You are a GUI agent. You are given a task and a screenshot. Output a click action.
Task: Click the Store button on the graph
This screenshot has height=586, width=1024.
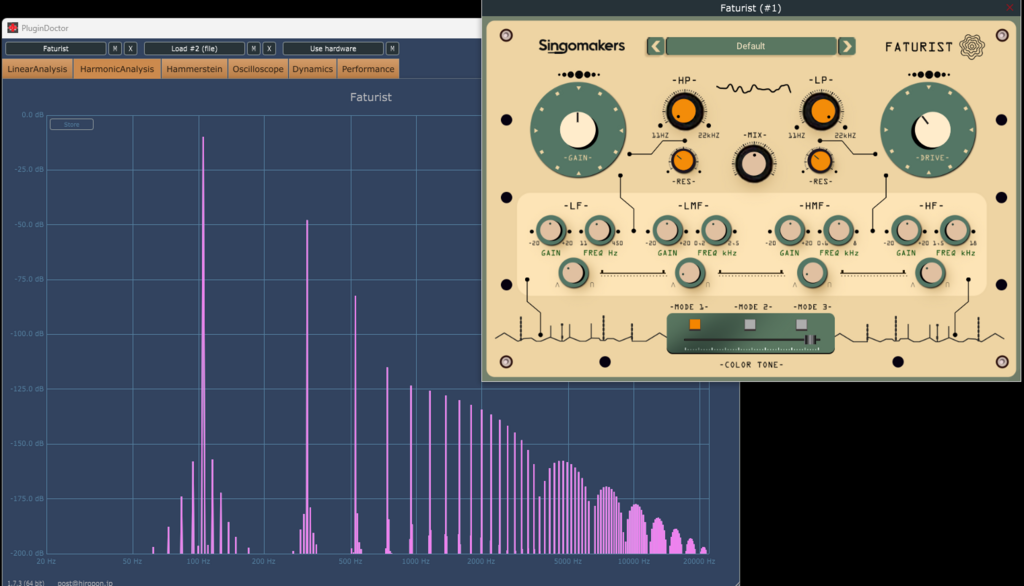point(72,124)
